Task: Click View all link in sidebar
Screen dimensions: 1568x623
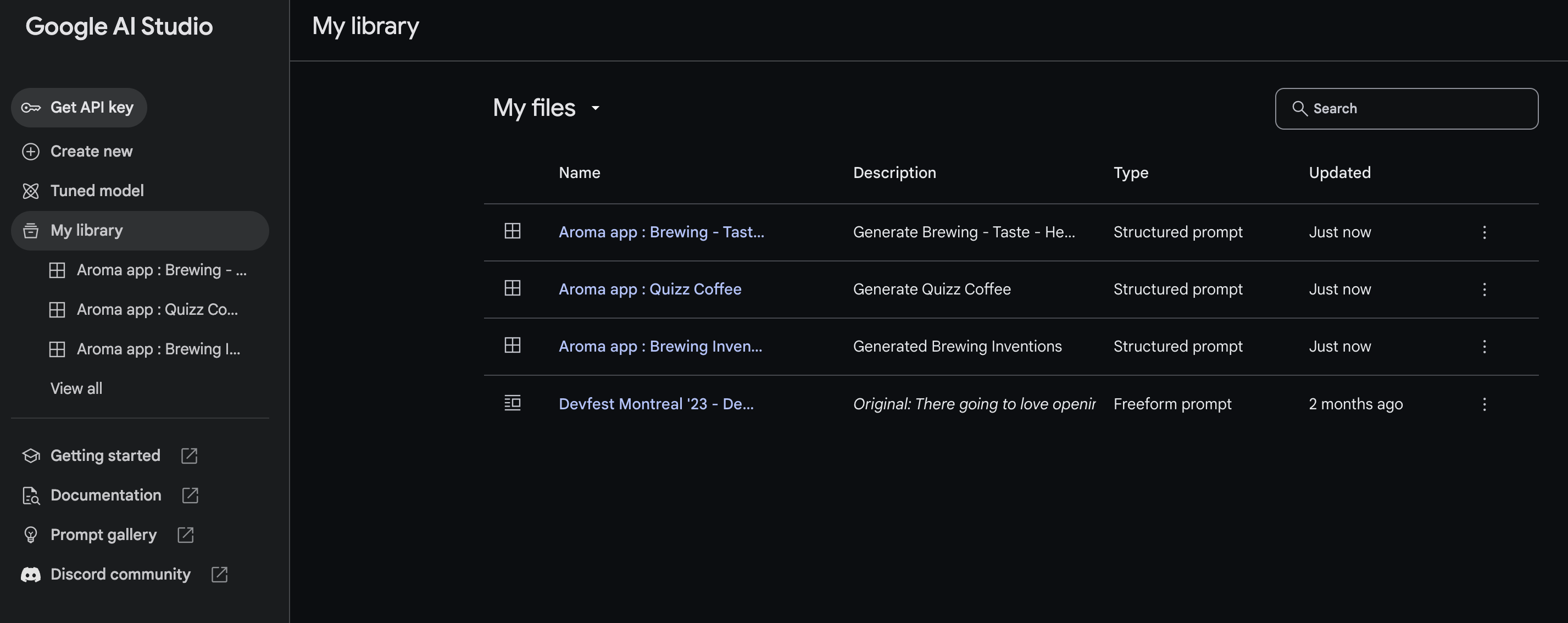Action: pos(76,389)
